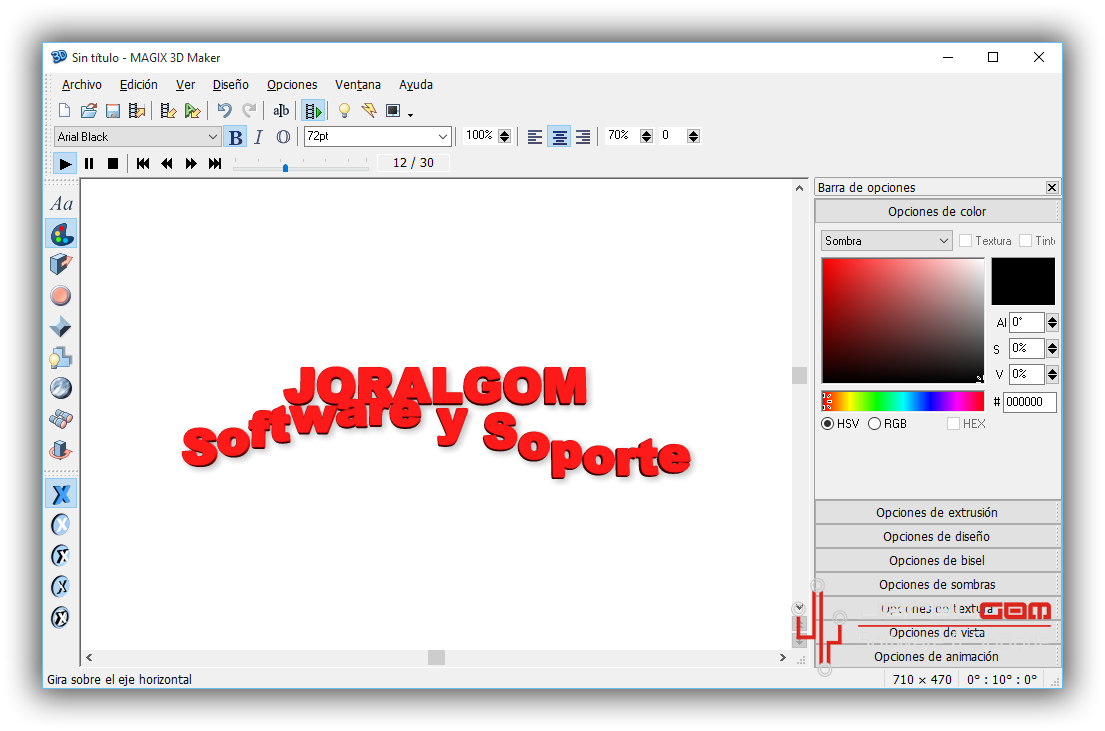Select the light circled X style
Viewport: 1105px width, 731px height.
click(61, 524)
